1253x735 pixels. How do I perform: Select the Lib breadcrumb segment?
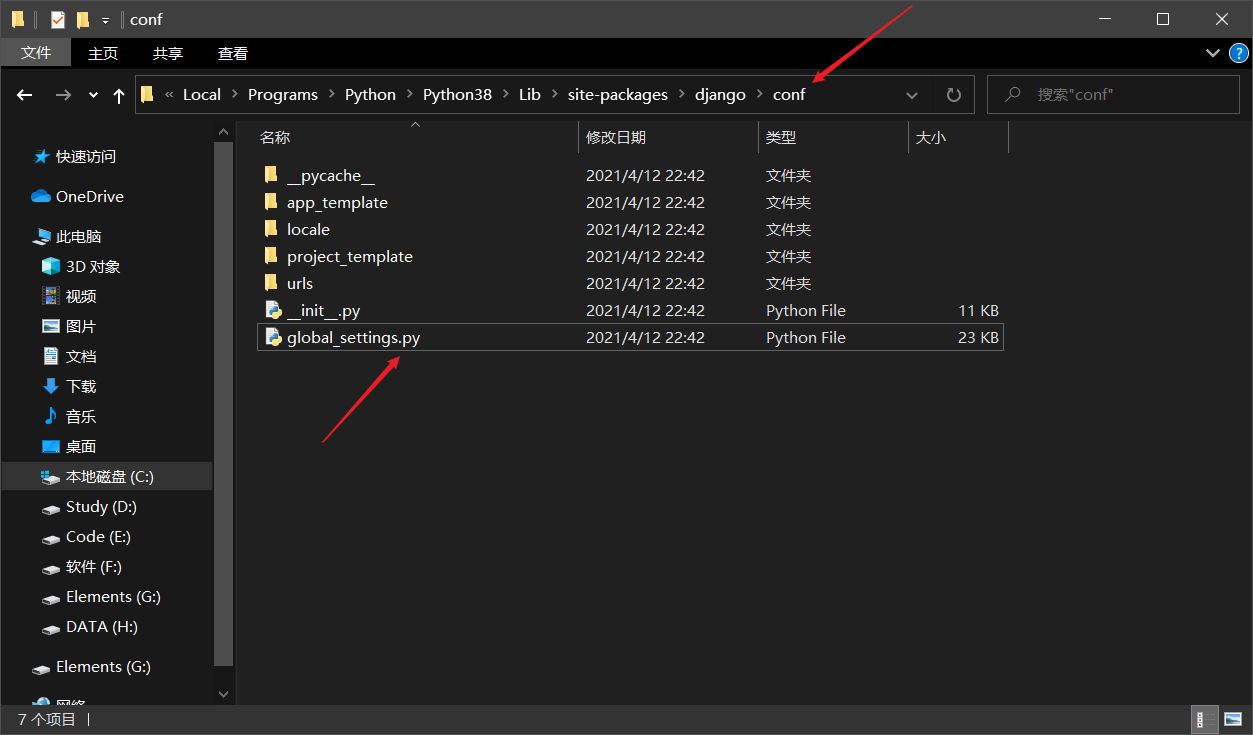530,95
